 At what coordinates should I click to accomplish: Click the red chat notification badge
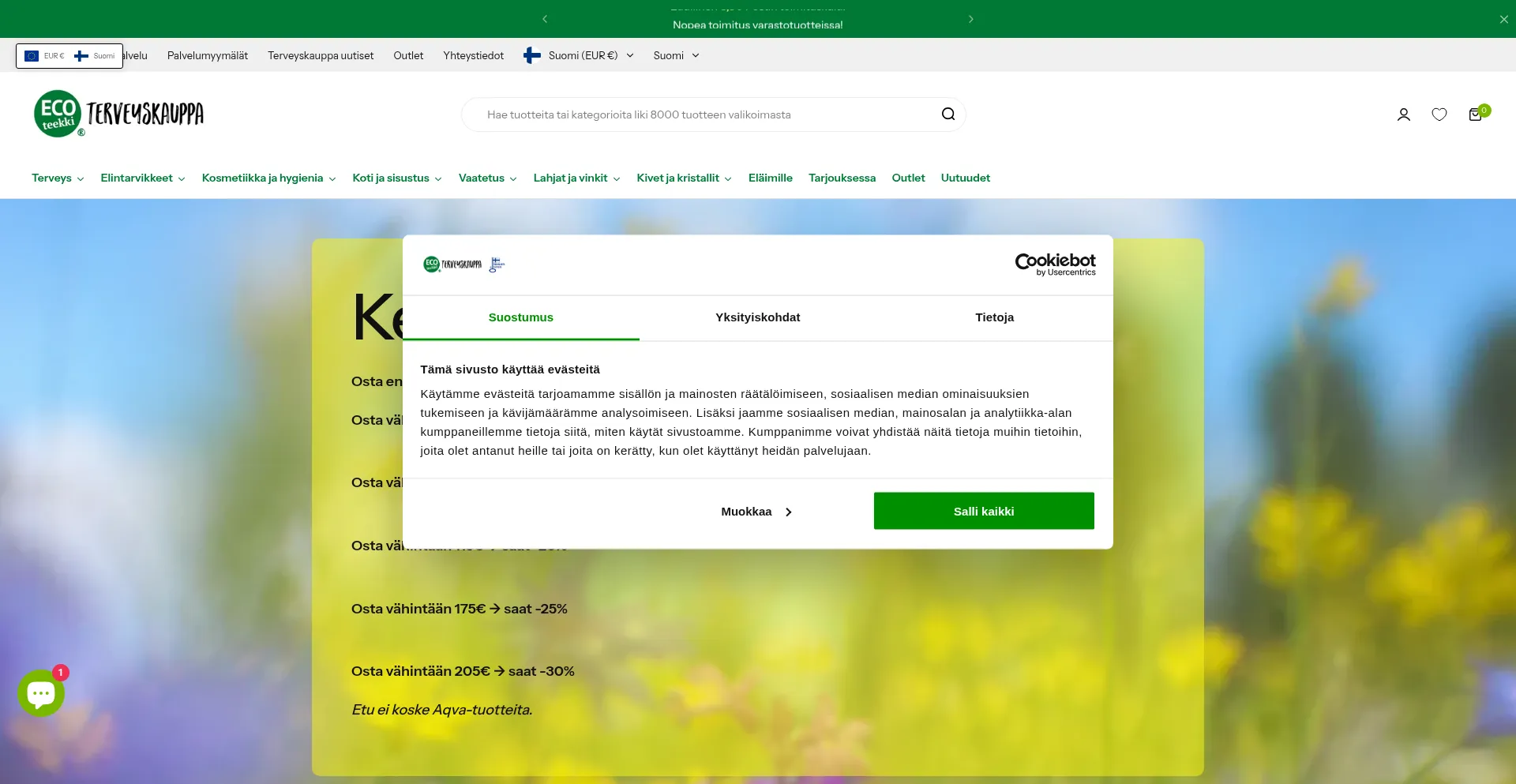click(x=61, y=673)
